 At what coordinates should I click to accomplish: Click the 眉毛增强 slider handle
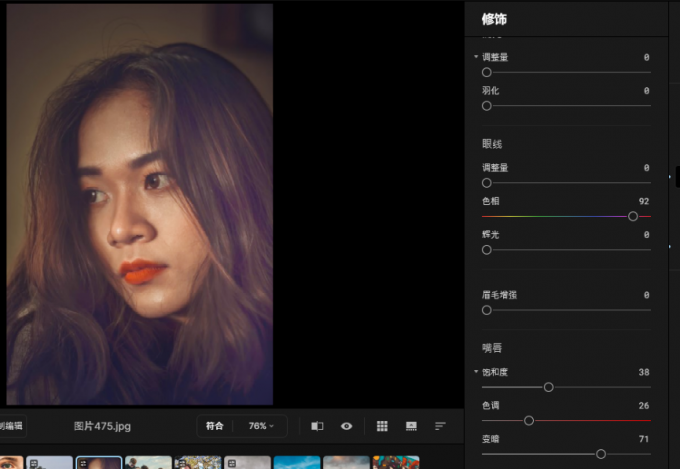[487, 310]
